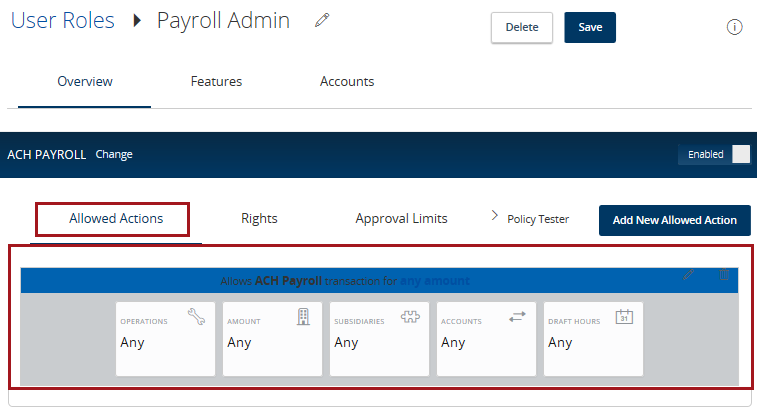Open the Rights tab
Screen dimensions: 757x409
(x=259, y=219)
